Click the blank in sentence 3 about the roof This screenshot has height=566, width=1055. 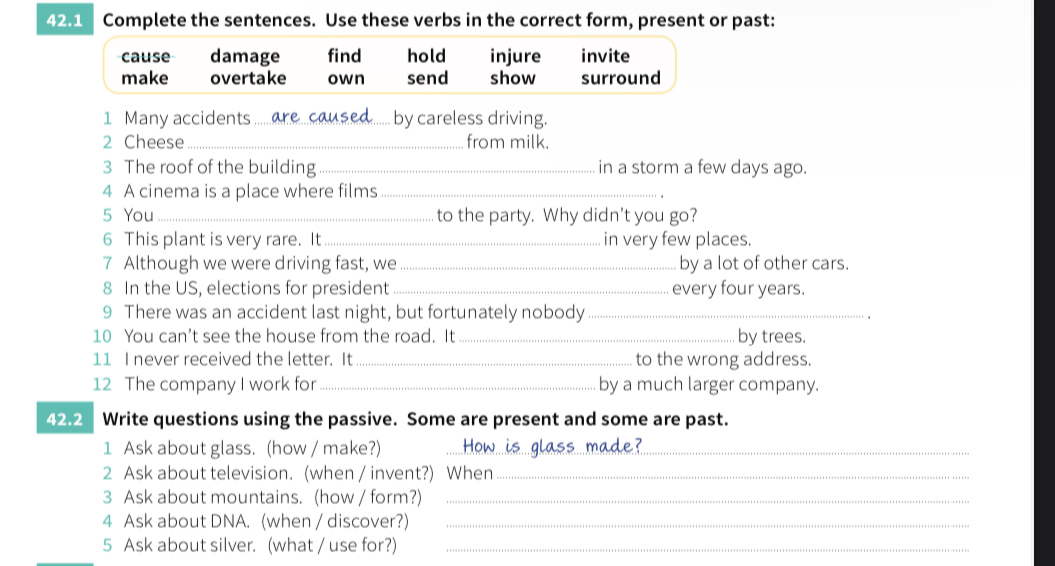pyautogui.click(x=457, y=168)
